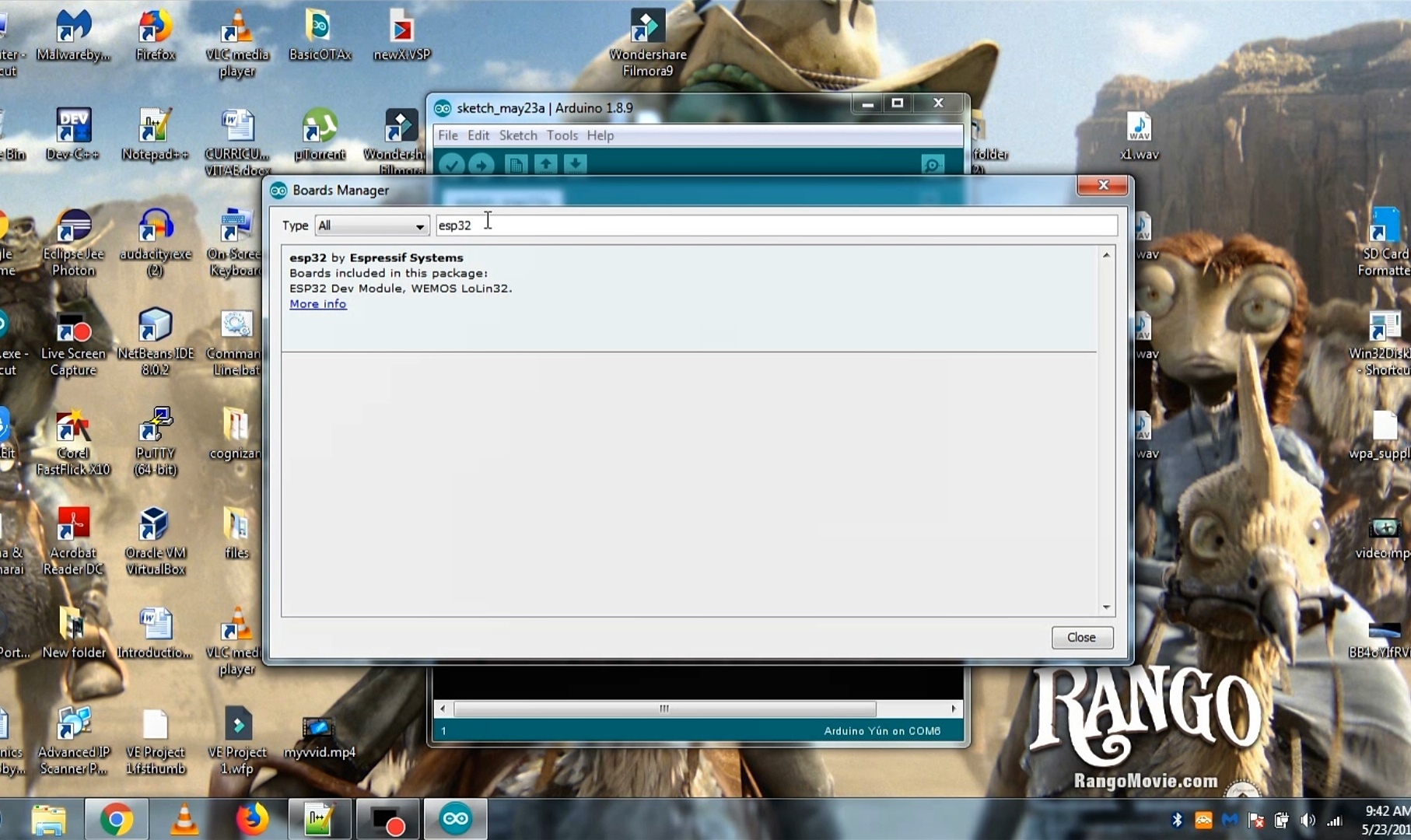Select the µTorrent desktop icon
This screenshot has height=840, width=1411.
pos(319,135)
